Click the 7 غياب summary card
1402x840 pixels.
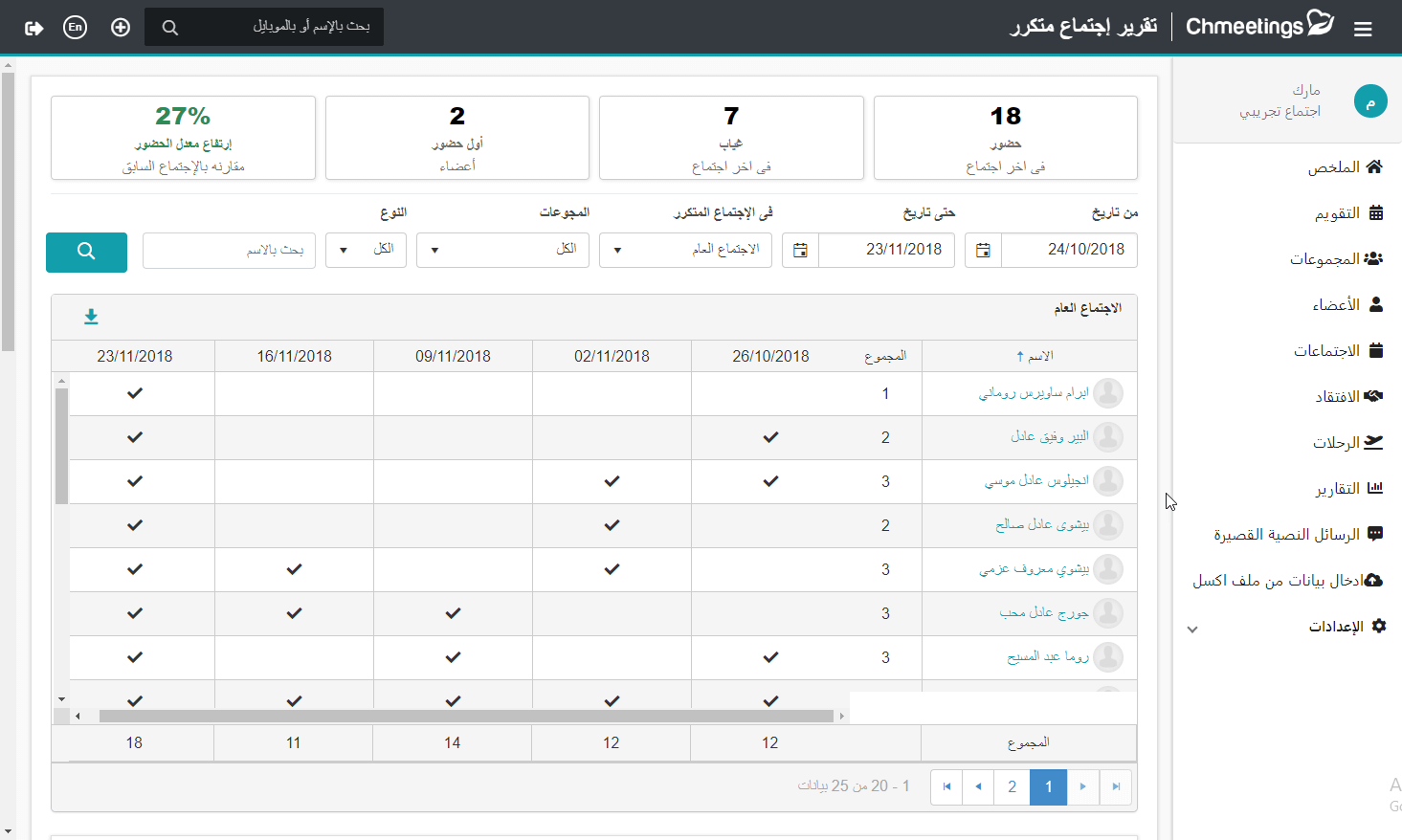point(731,138)
